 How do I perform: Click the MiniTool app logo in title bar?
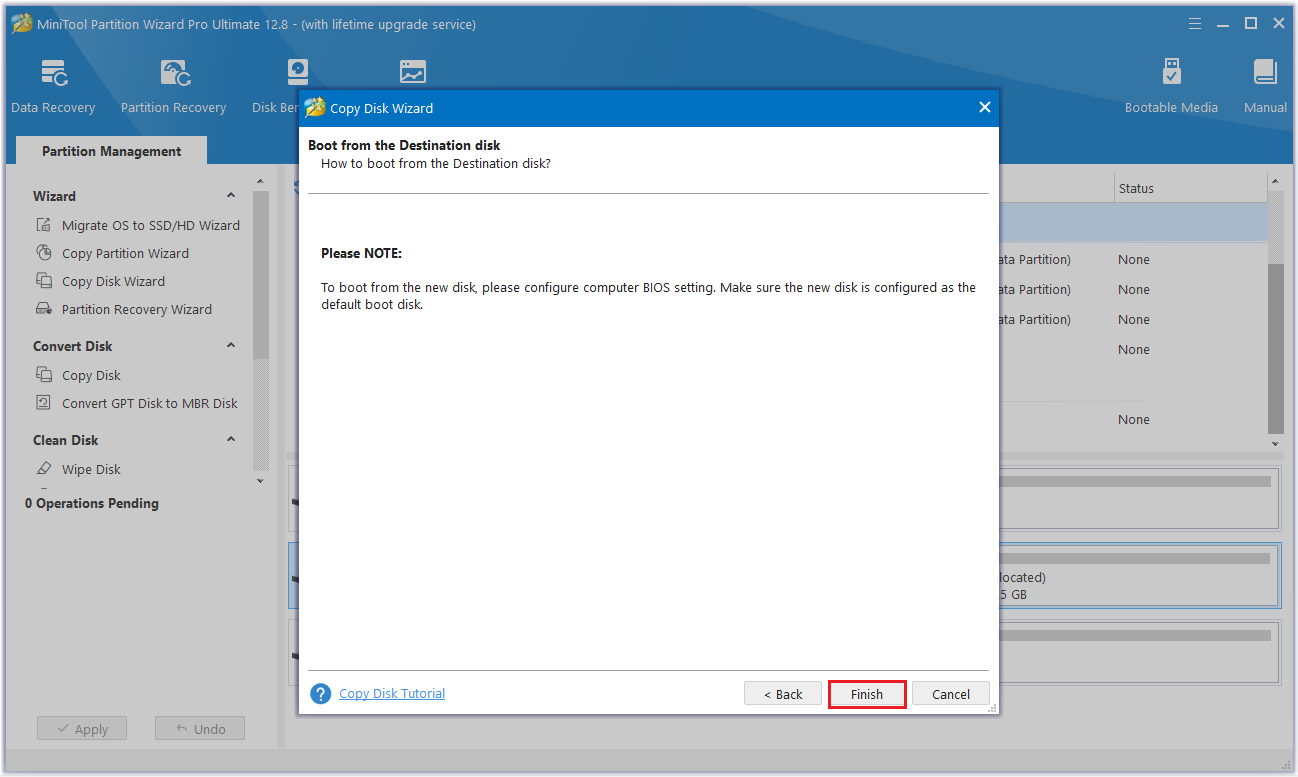click(21, 23)
